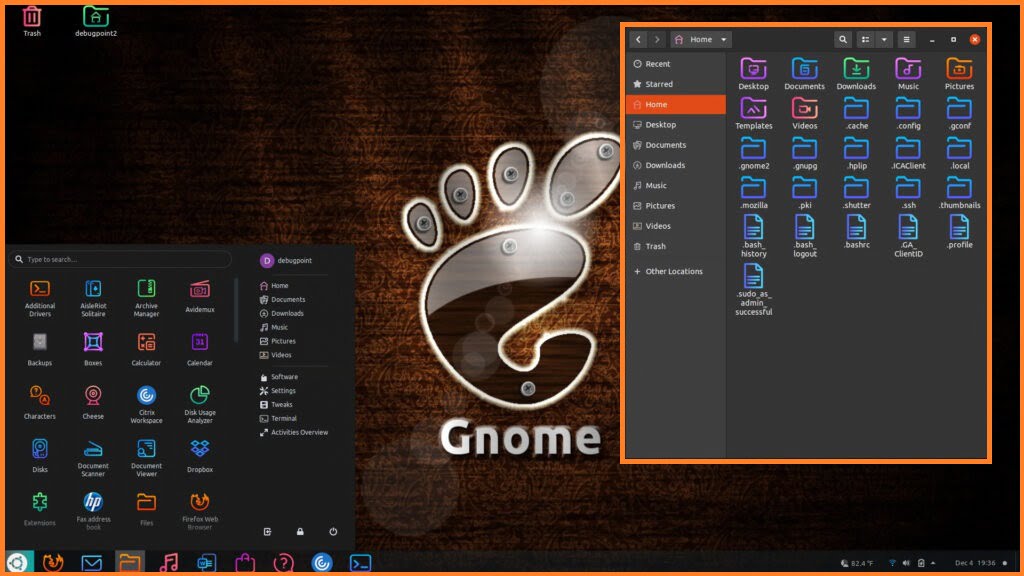Click the volume icon in system tray

[x=906, y=563]
